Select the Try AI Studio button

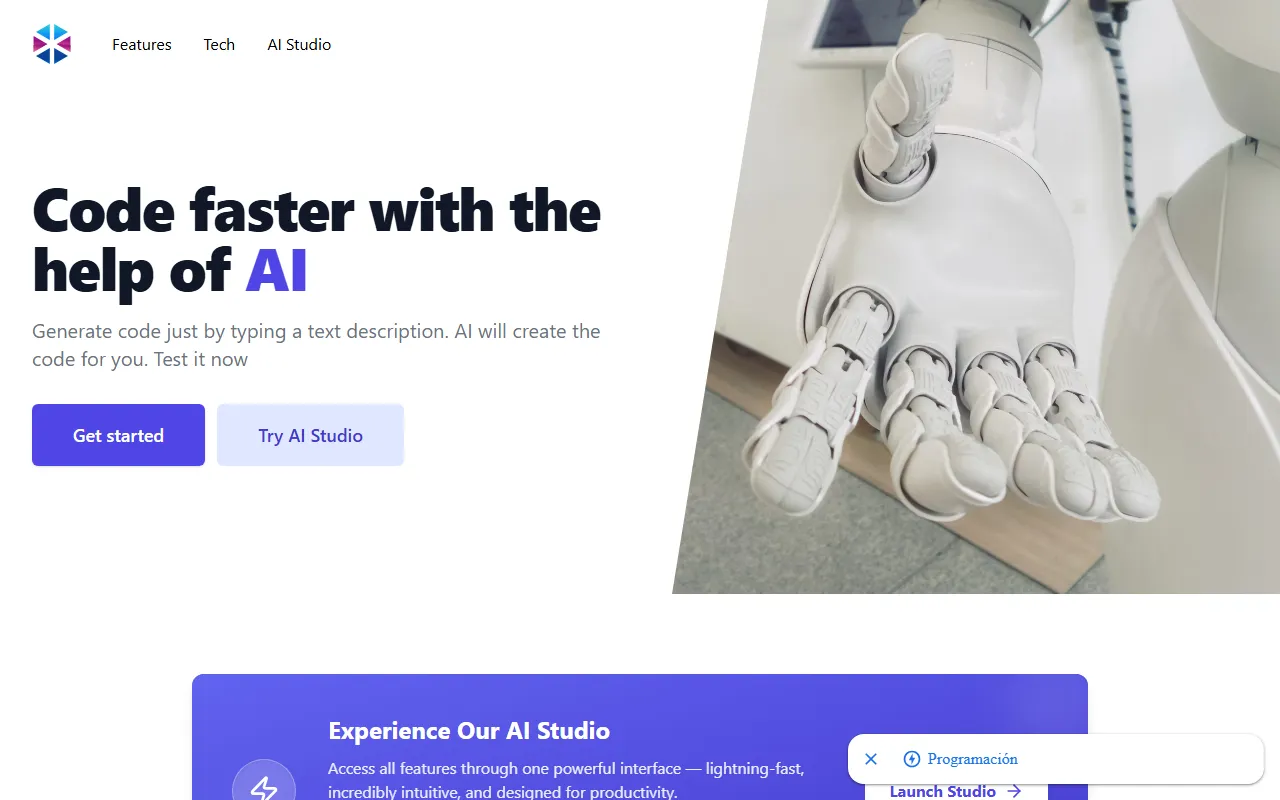(310, 435)
